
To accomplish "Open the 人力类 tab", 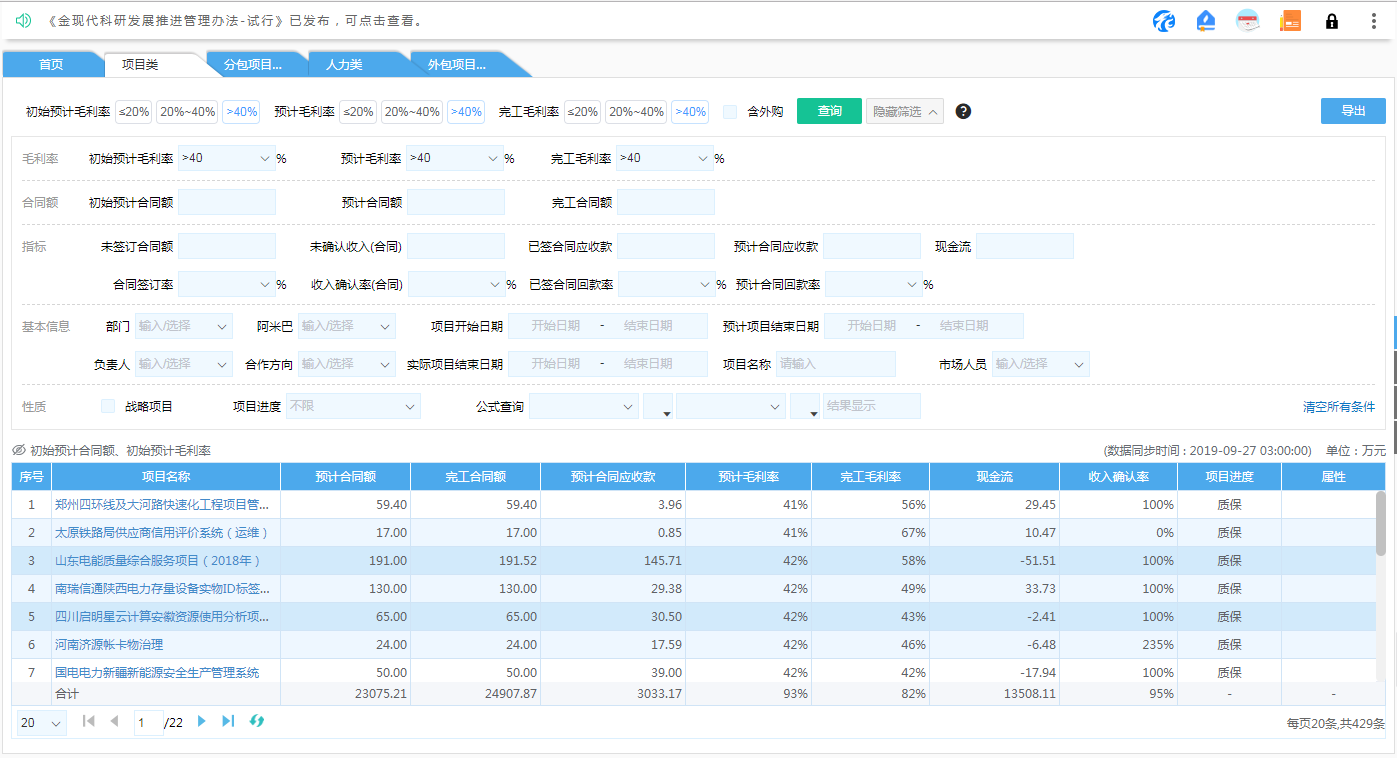I will (x=345, y=65).
